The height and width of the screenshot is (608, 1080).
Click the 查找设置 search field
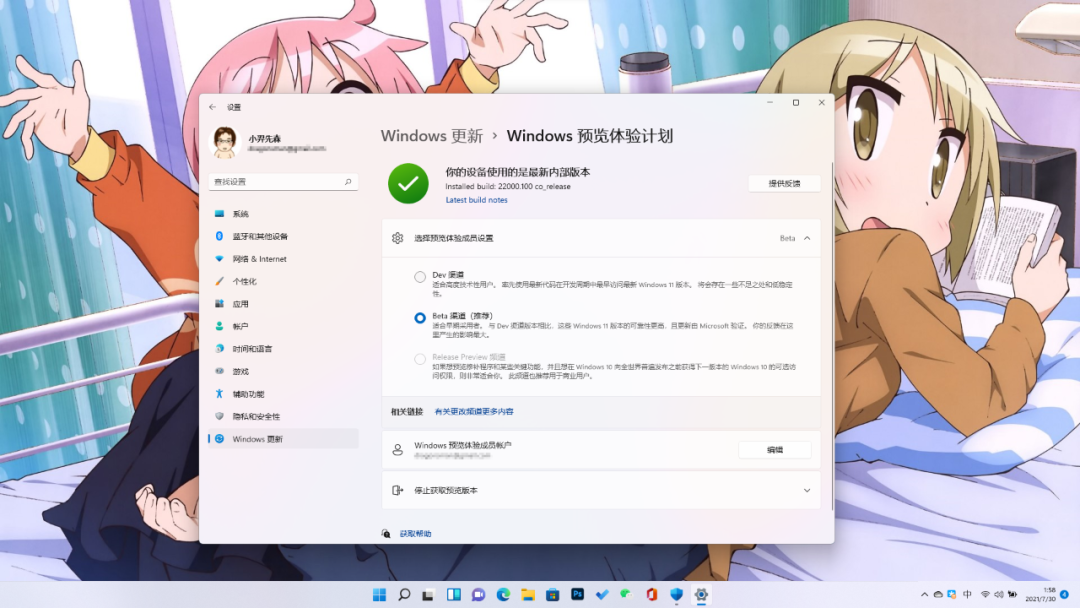pos(283,182)
